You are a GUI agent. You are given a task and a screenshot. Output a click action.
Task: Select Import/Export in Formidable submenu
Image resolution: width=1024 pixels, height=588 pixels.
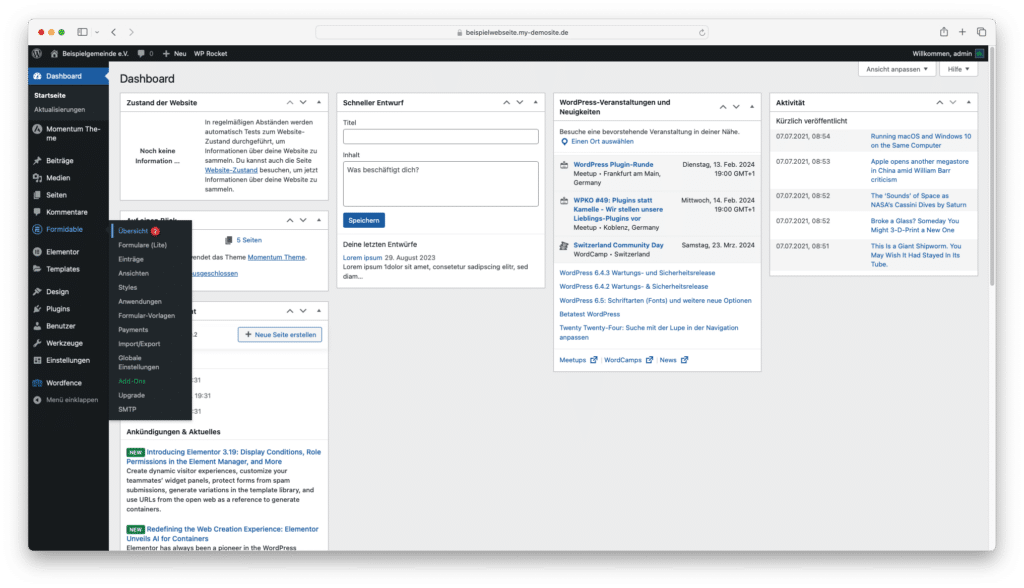139,344
